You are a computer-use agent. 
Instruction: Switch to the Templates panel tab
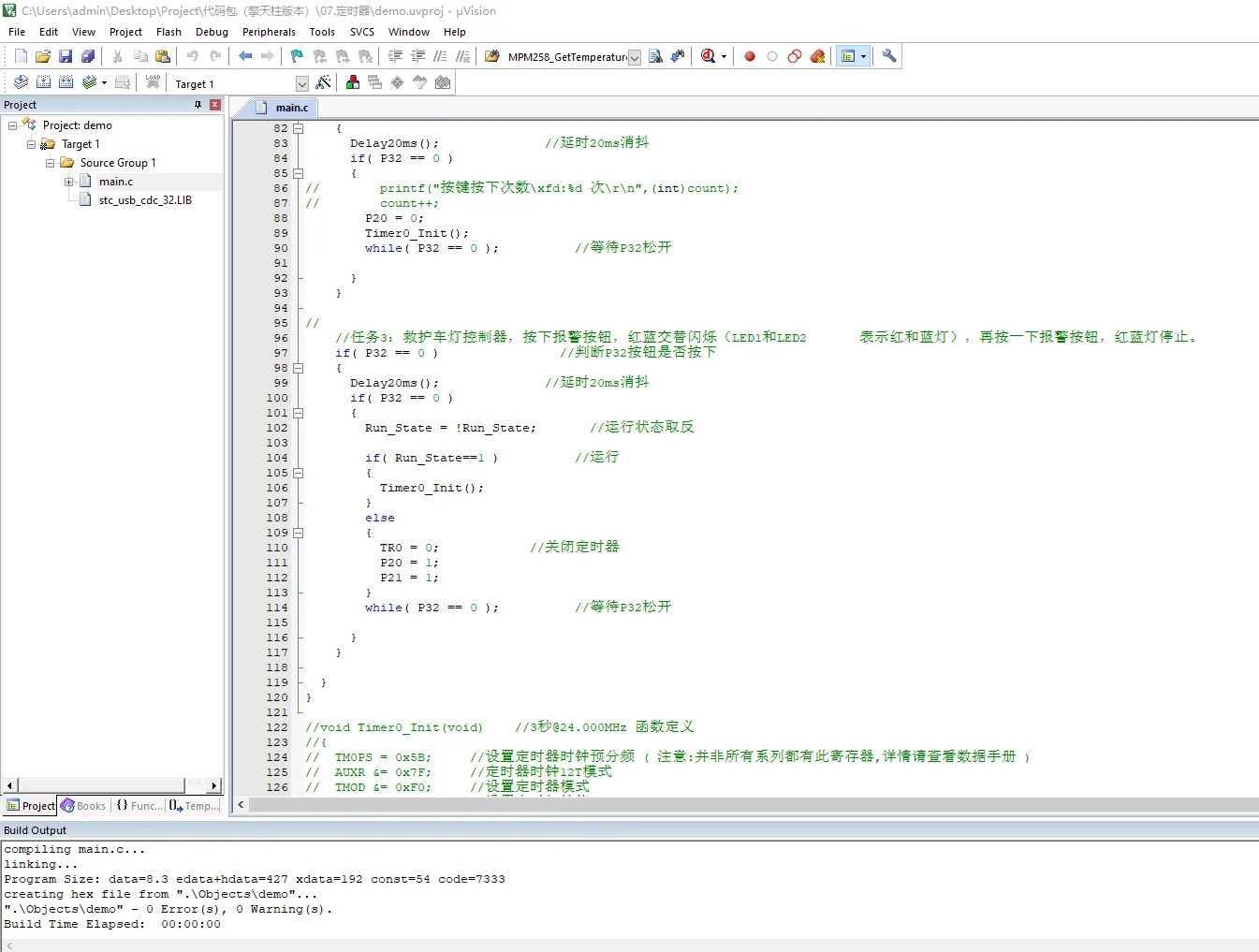[x=196, y=806]
